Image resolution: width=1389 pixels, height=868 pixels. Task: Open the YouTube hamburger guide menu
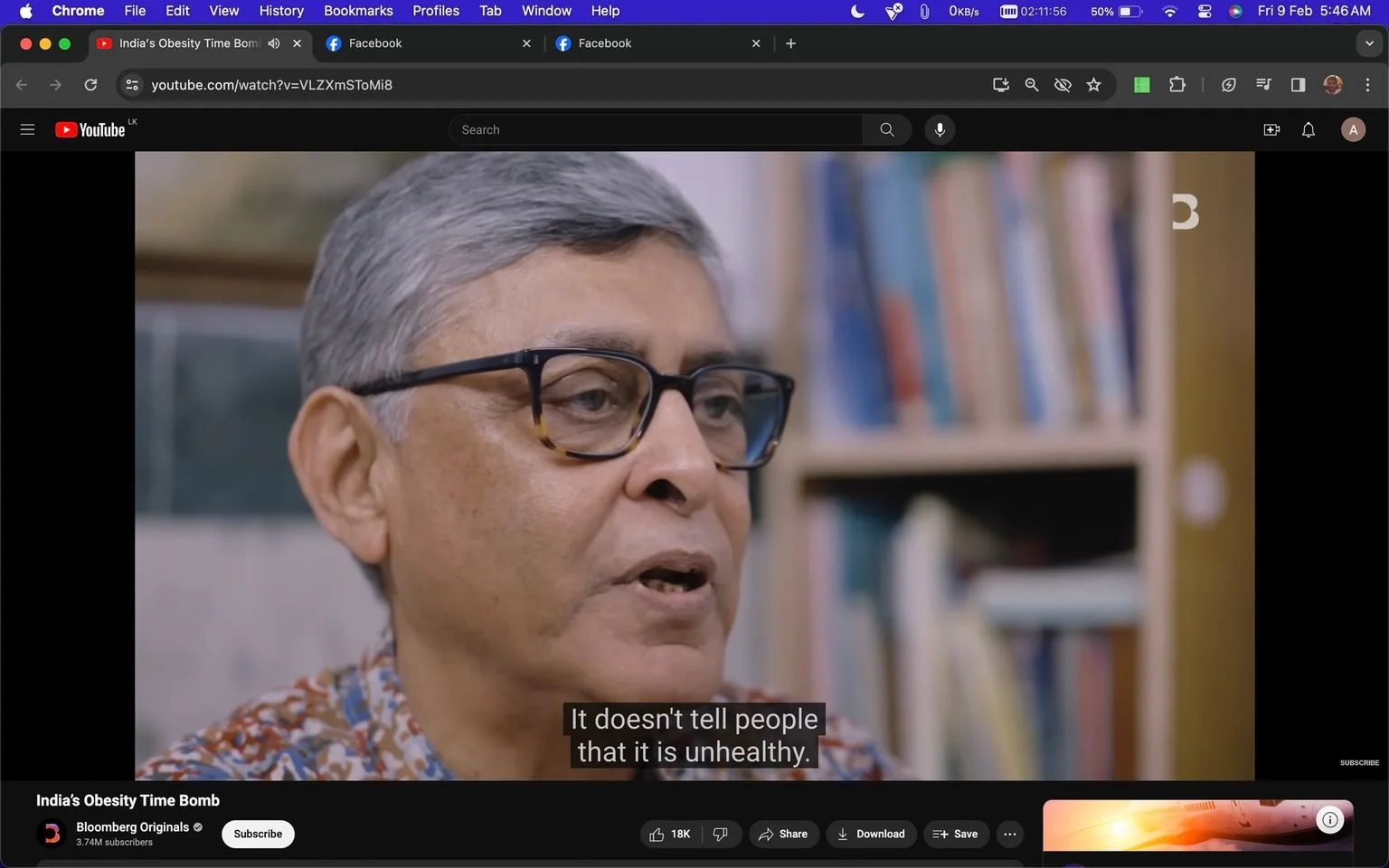[x=27, y=129]
